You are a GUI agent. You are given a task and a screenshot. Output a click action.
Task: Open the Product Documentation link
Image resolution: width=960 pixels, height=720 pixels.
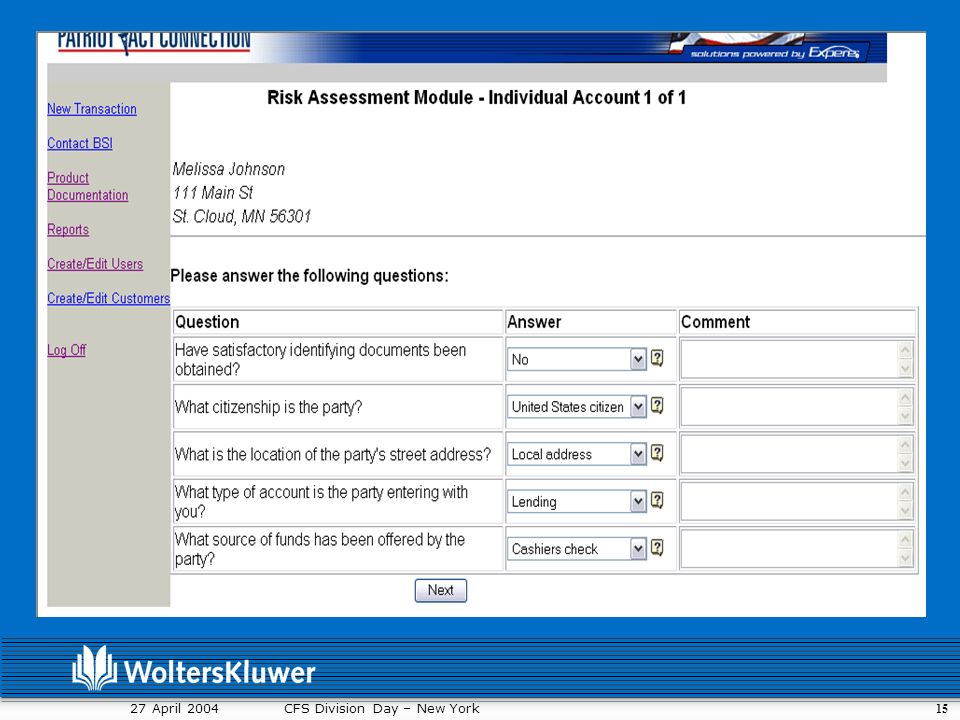(88, 186)
